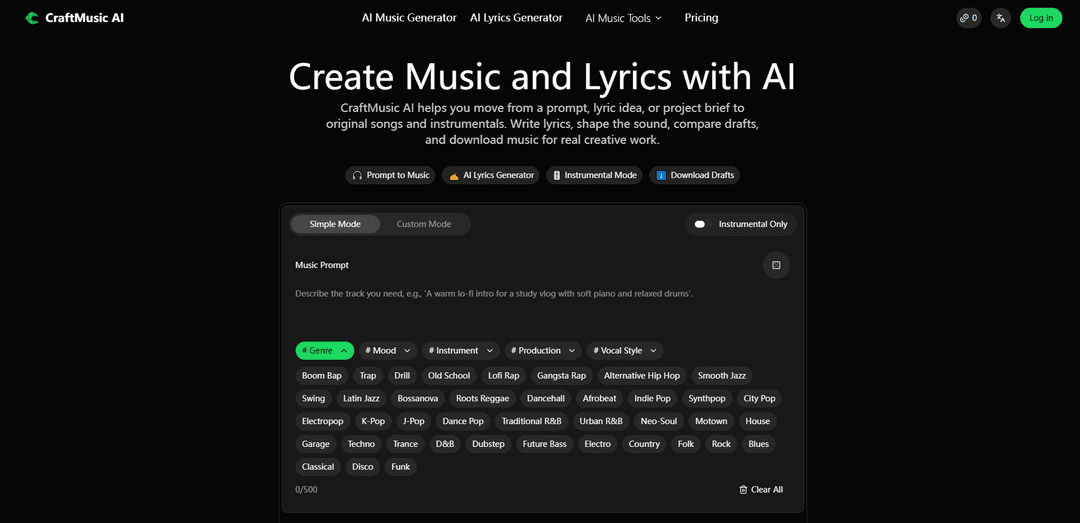Viewport: 1080px width, 523px height.
Task: Select the Gangsta Rap genre tag
Action: (561, 376)
